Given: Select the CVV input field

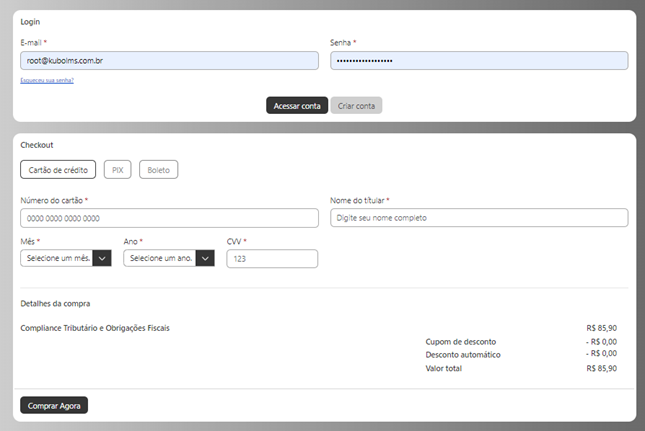Looking at the screenshot, I should pos(272,258).
